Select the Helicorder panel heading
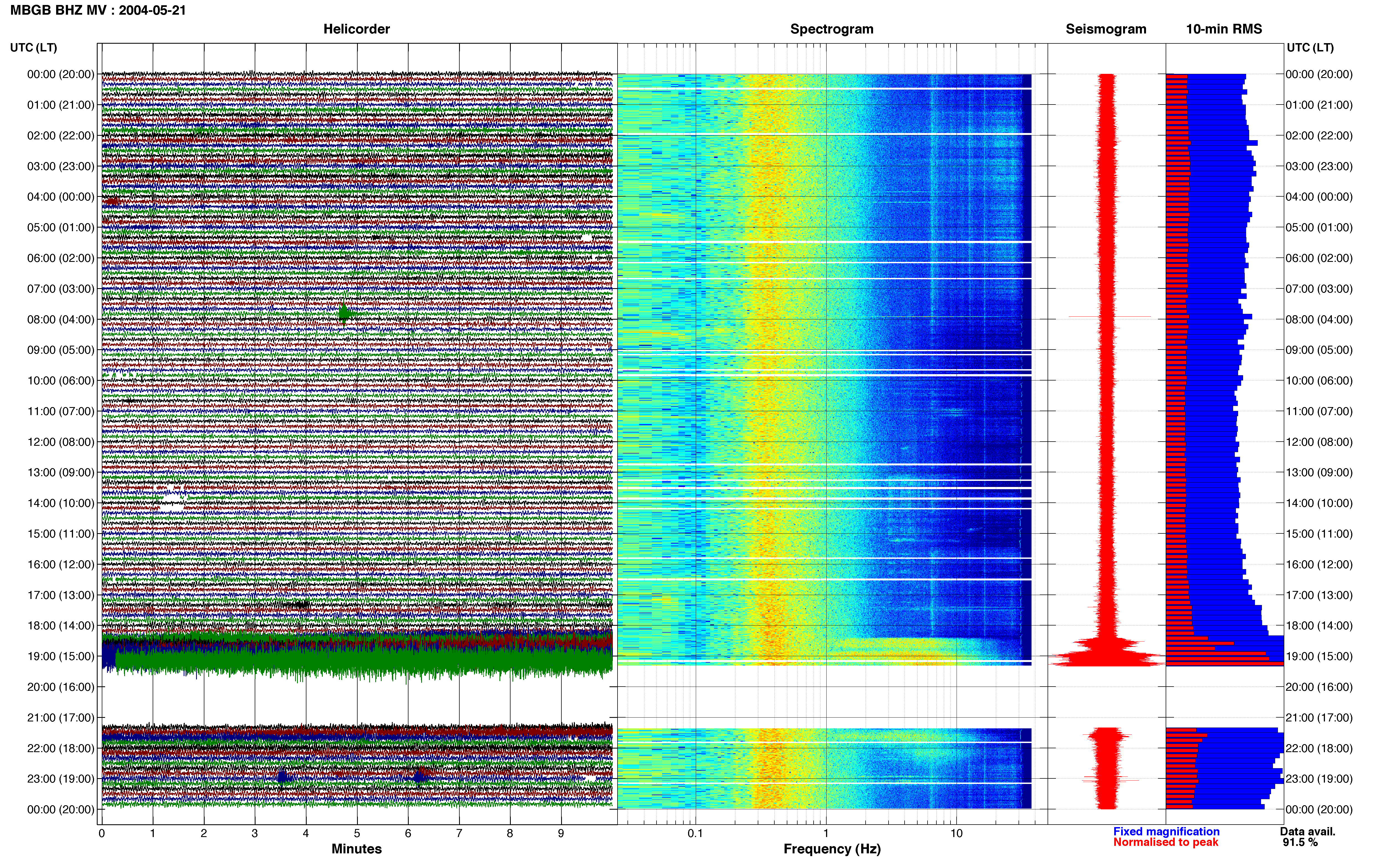The image size is (1388, 868). (356, 29)
